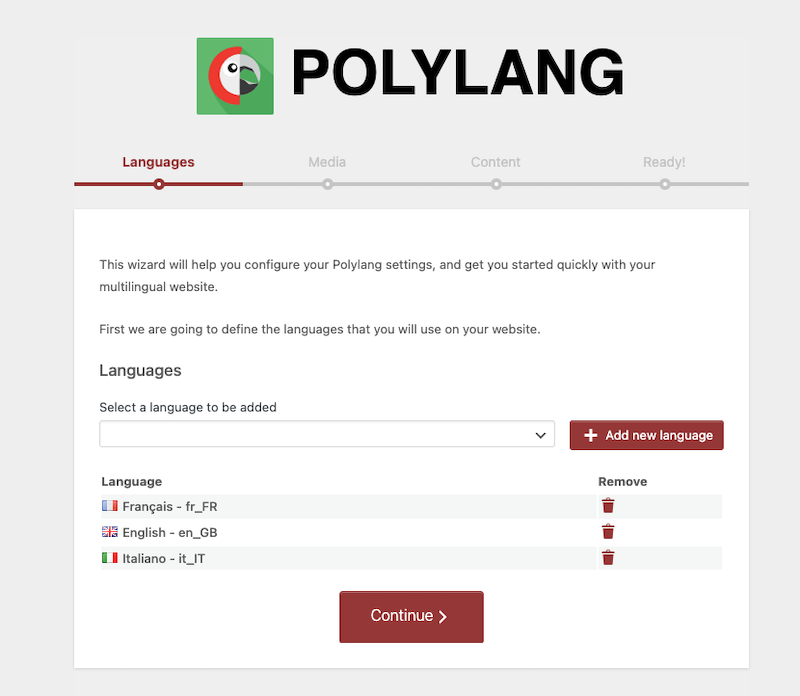Viewport: 800px width, 696px height.
Task: Click the Languages step progress dot
Action: (158, 184)
